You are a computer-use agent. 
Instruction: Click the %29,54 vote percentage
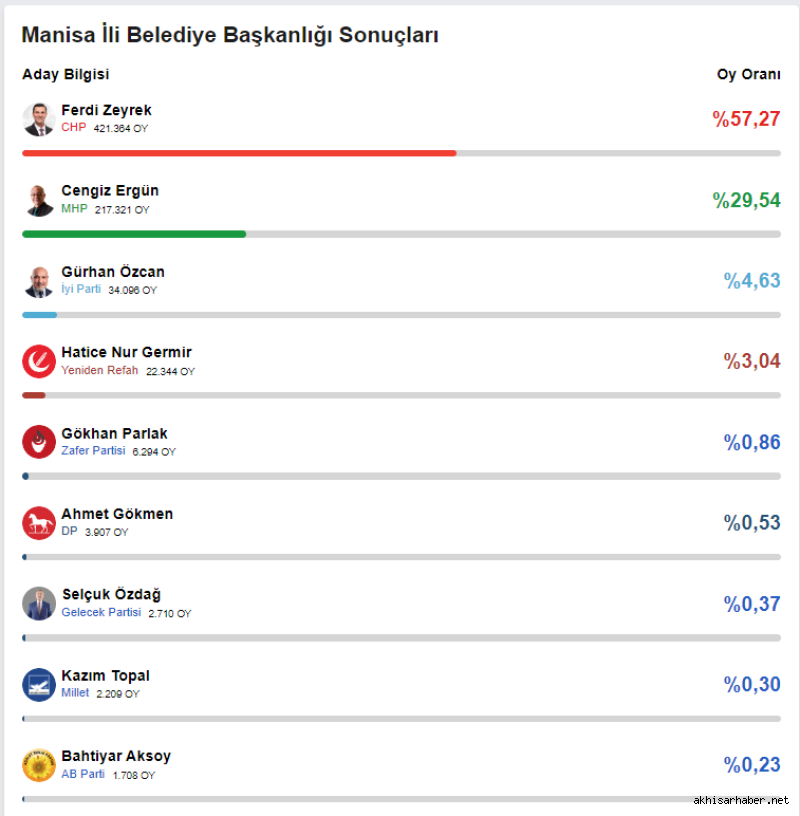[x=746, y=200]
